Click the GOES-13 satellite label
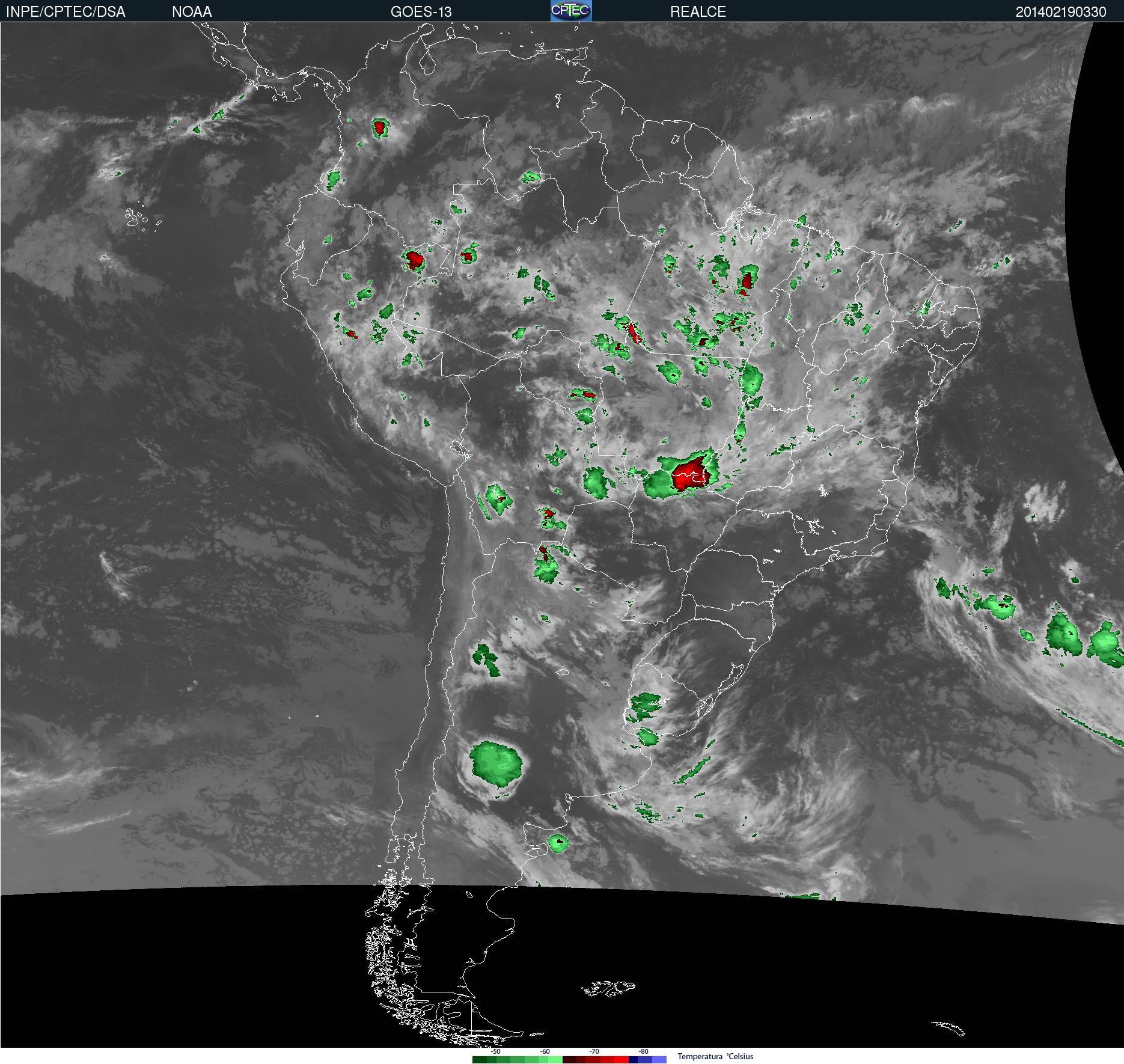The height and width of the screenshot is (1064, 1124). 421,12
